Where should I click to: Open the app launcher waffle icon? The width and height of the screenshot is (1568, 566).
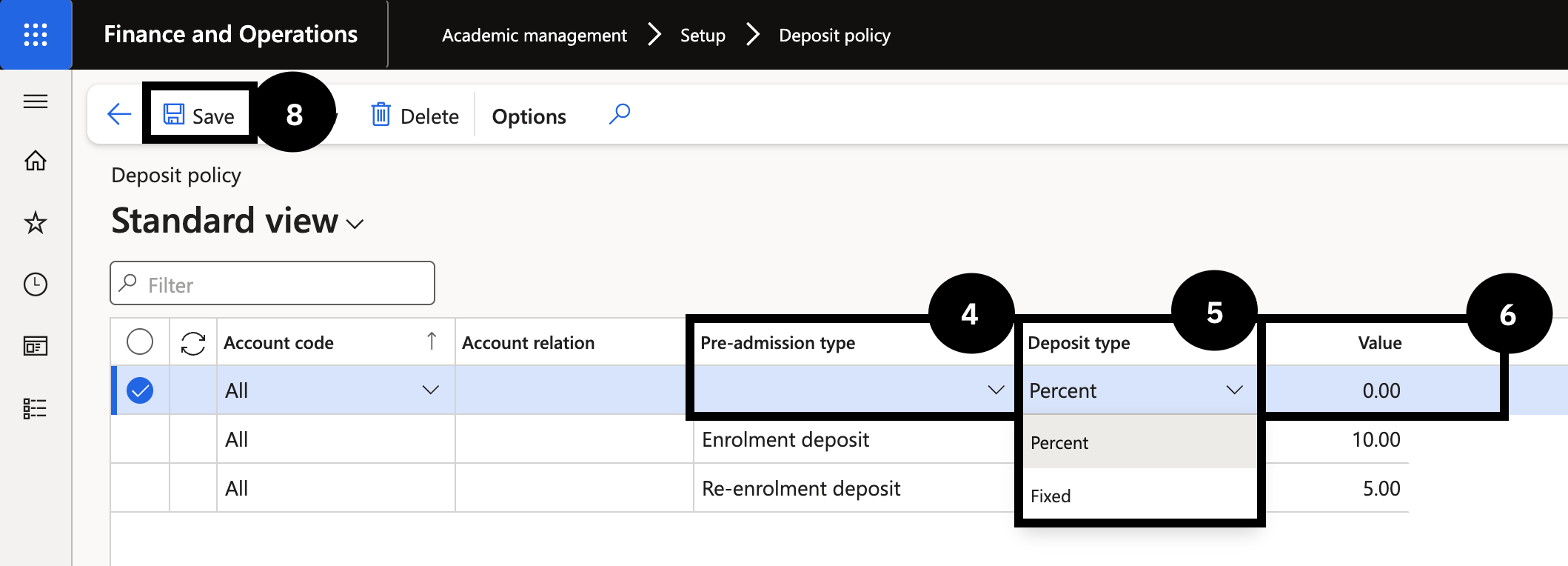point(36,35)
